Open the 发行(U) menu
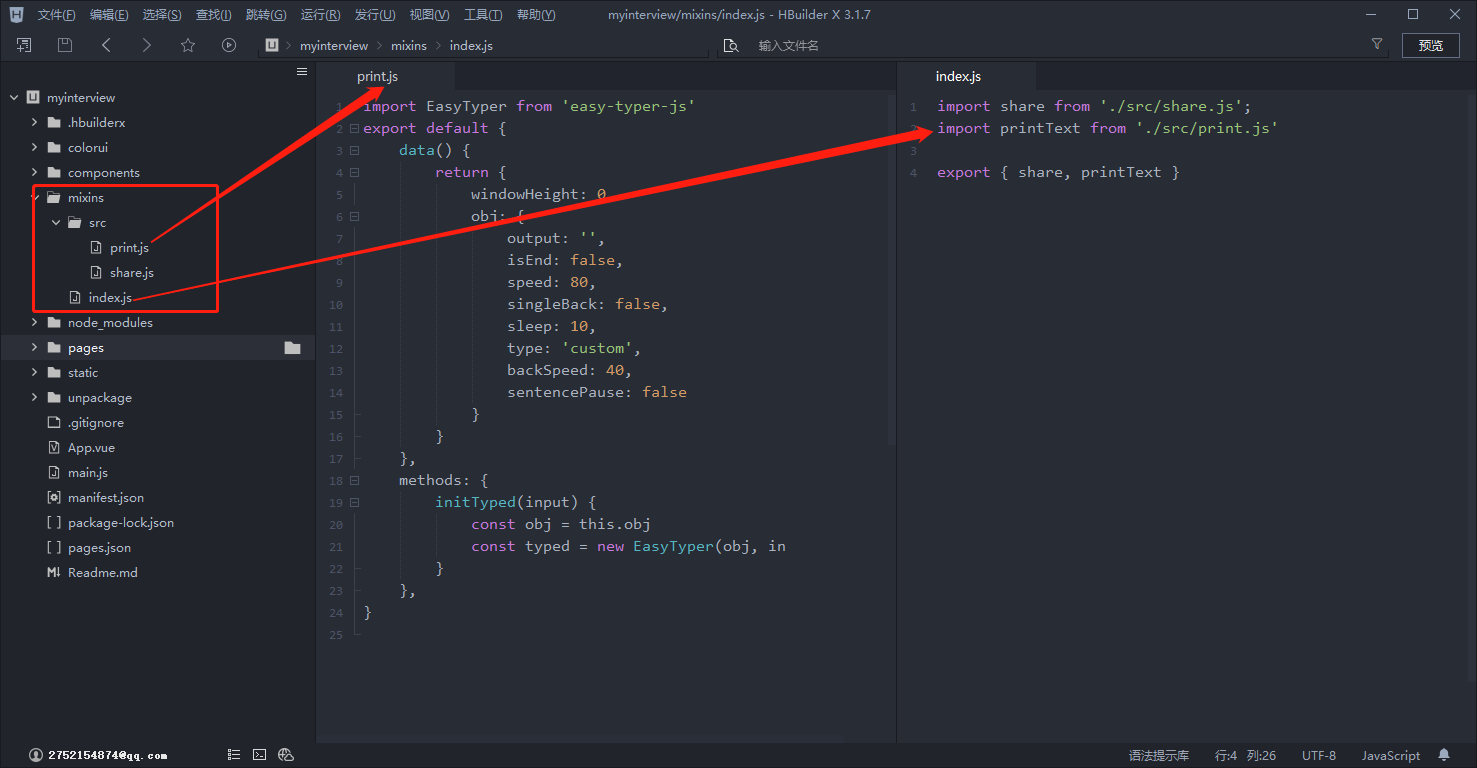Viewport: 1477px width, 768px height. tap(375, 15)
